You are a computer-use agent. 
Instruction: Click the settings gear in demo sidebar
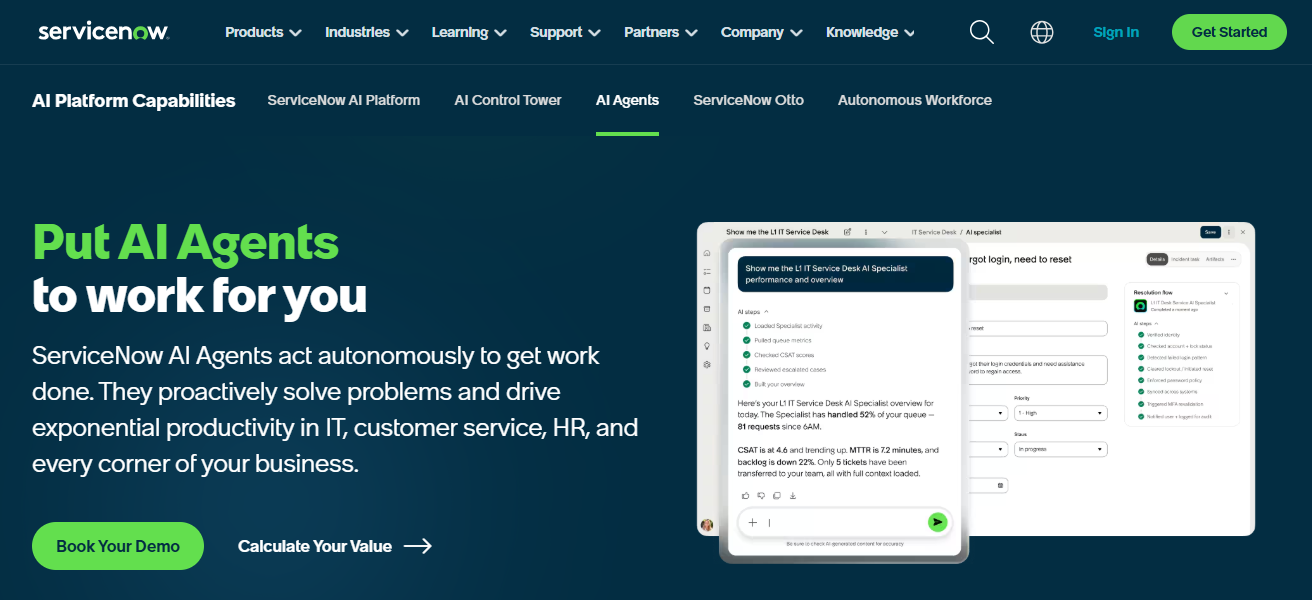coord(707,365)
